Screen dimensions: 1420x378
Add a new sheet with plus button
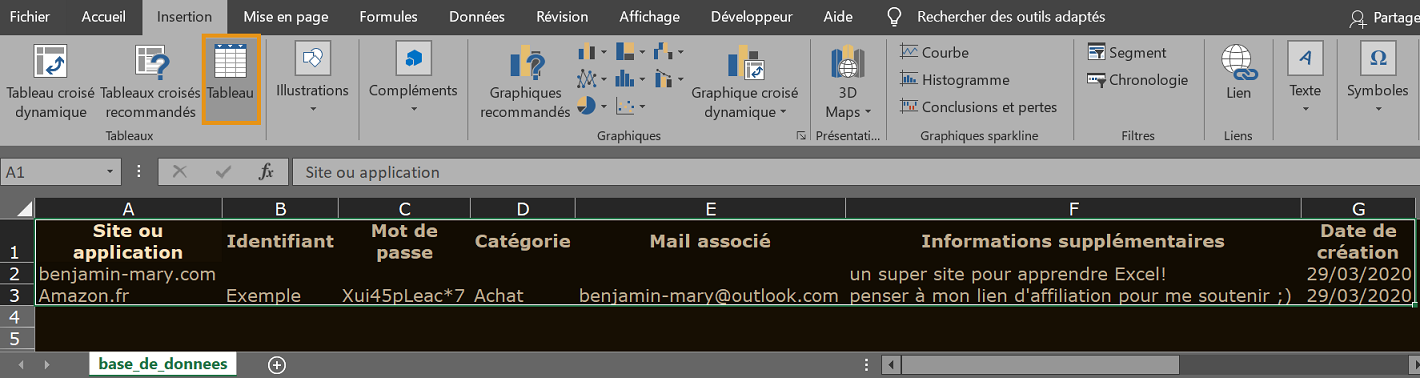[x=277, y=365]
